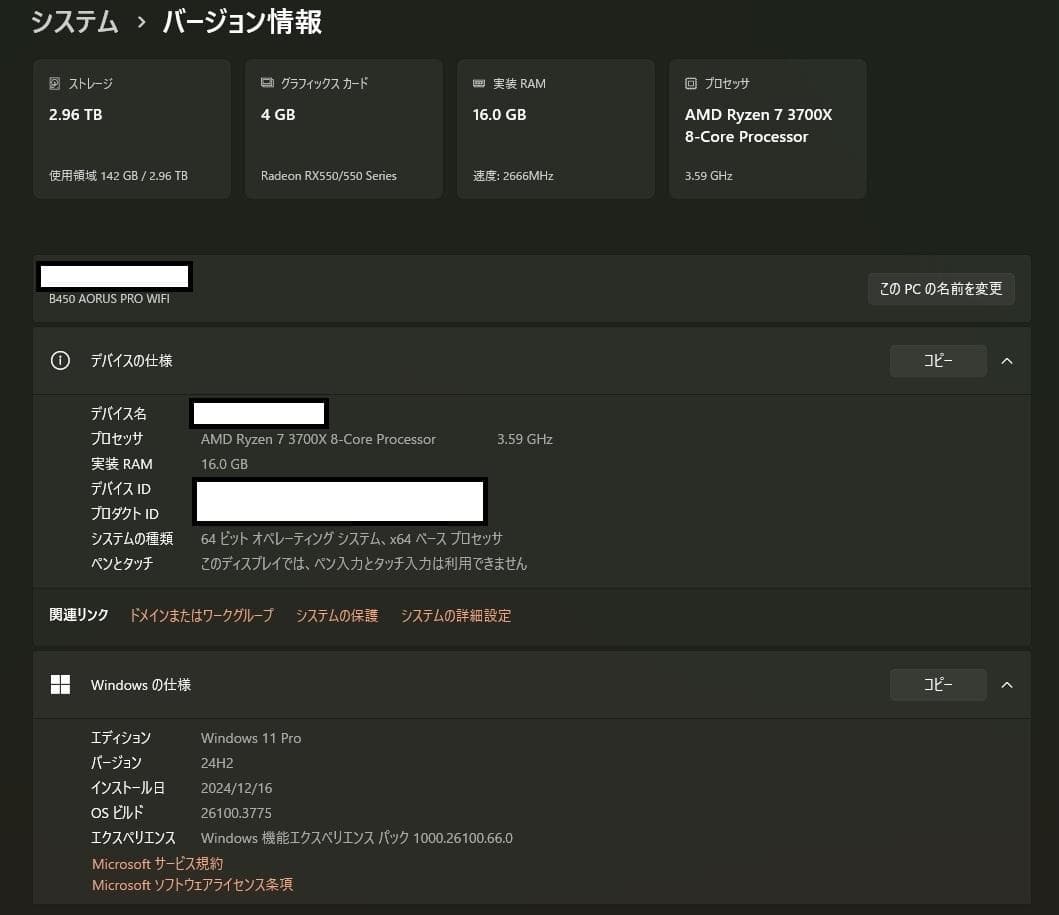Collapse the デバイスの仕様 section chevron
The height and width of the screenshot is (915, 1059).
(1007, 360)
